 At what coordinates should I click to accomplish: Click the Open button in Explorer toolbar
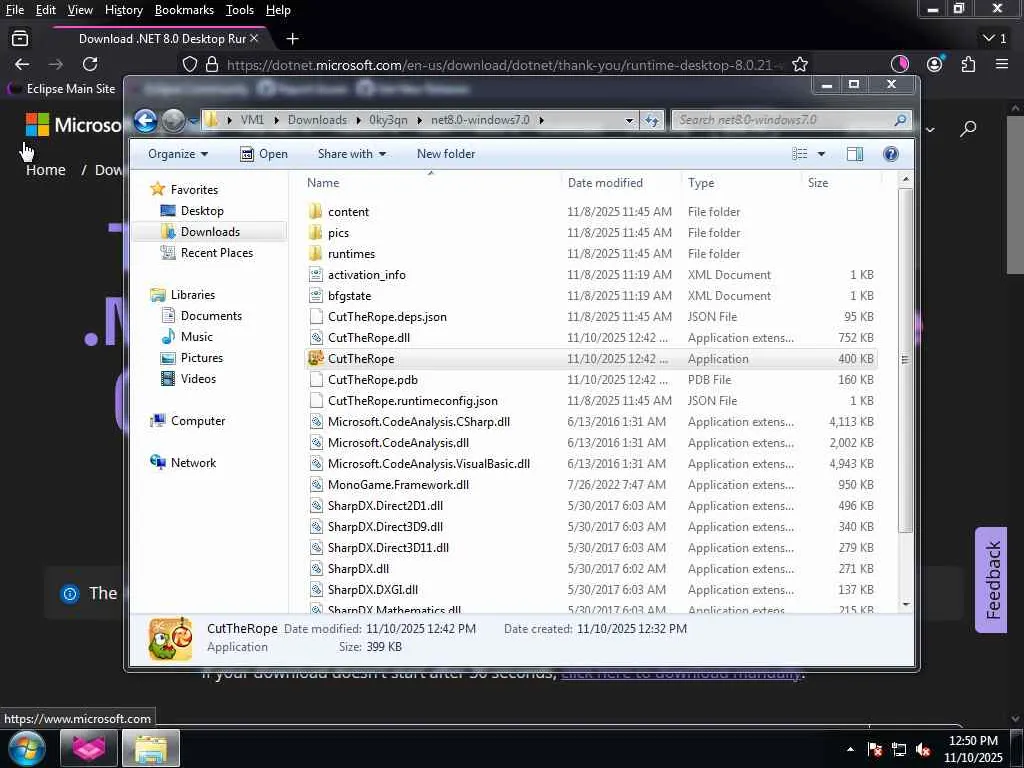click(264, 154)
